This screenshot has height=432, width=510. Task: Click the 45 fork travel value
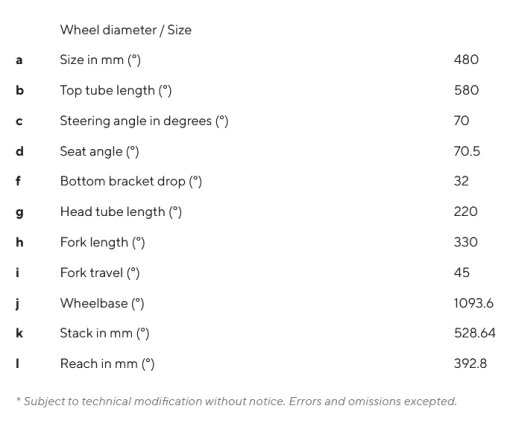pos(462,273)
